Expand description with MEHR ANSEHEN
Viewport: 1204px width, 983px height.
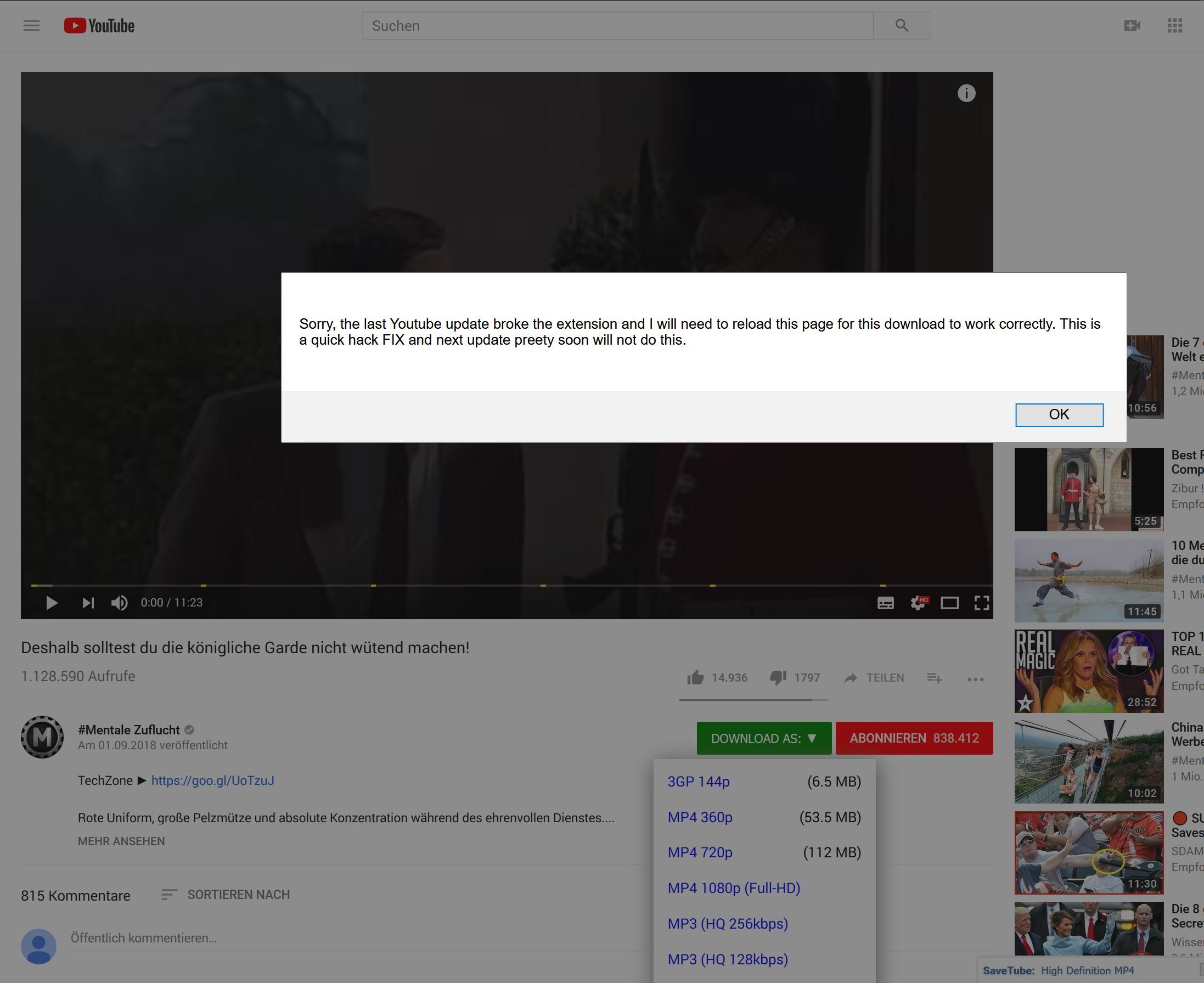click(x=121, y=841)
